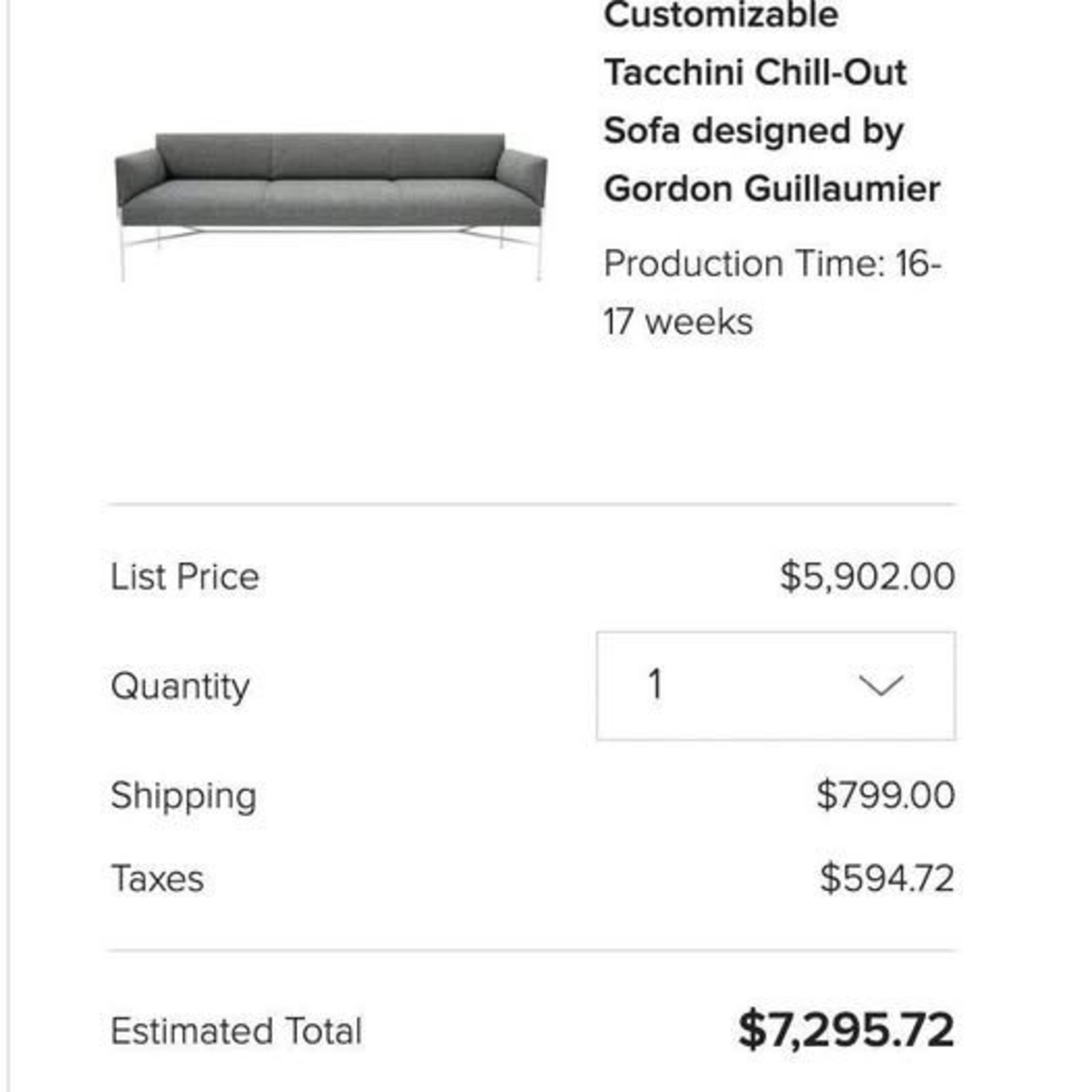Click the List Price label
The image size is (1092, 1092).
(185, 577)
